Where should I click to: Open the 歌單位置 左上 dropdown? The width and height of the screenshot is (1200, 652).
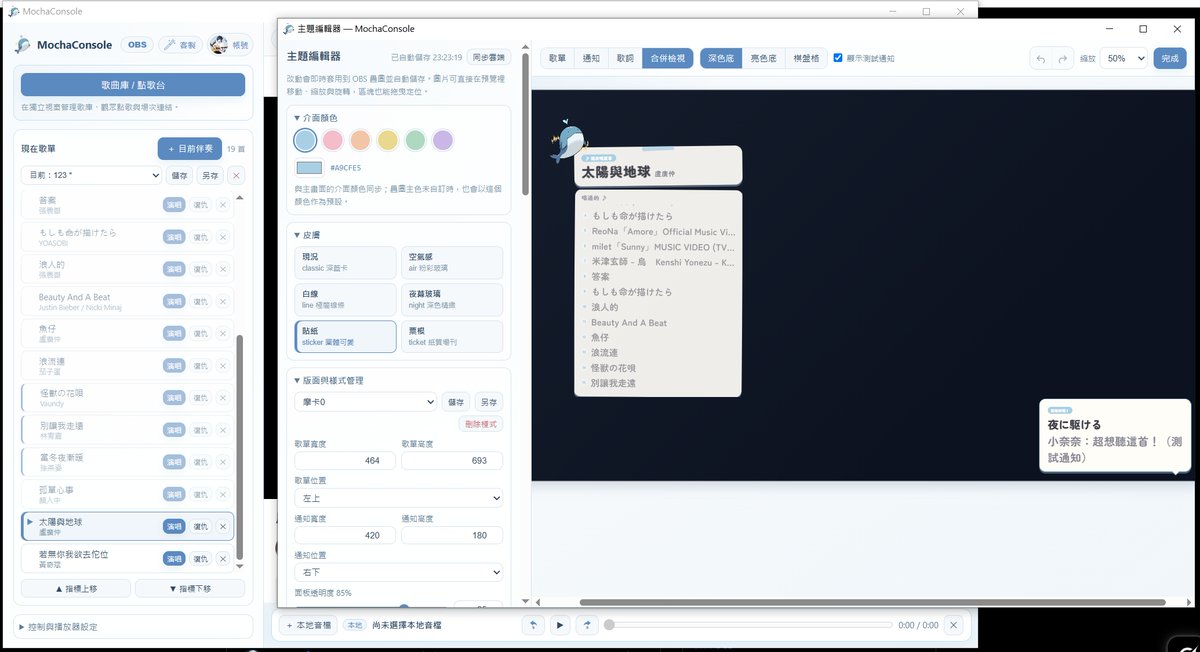point(398,497)
